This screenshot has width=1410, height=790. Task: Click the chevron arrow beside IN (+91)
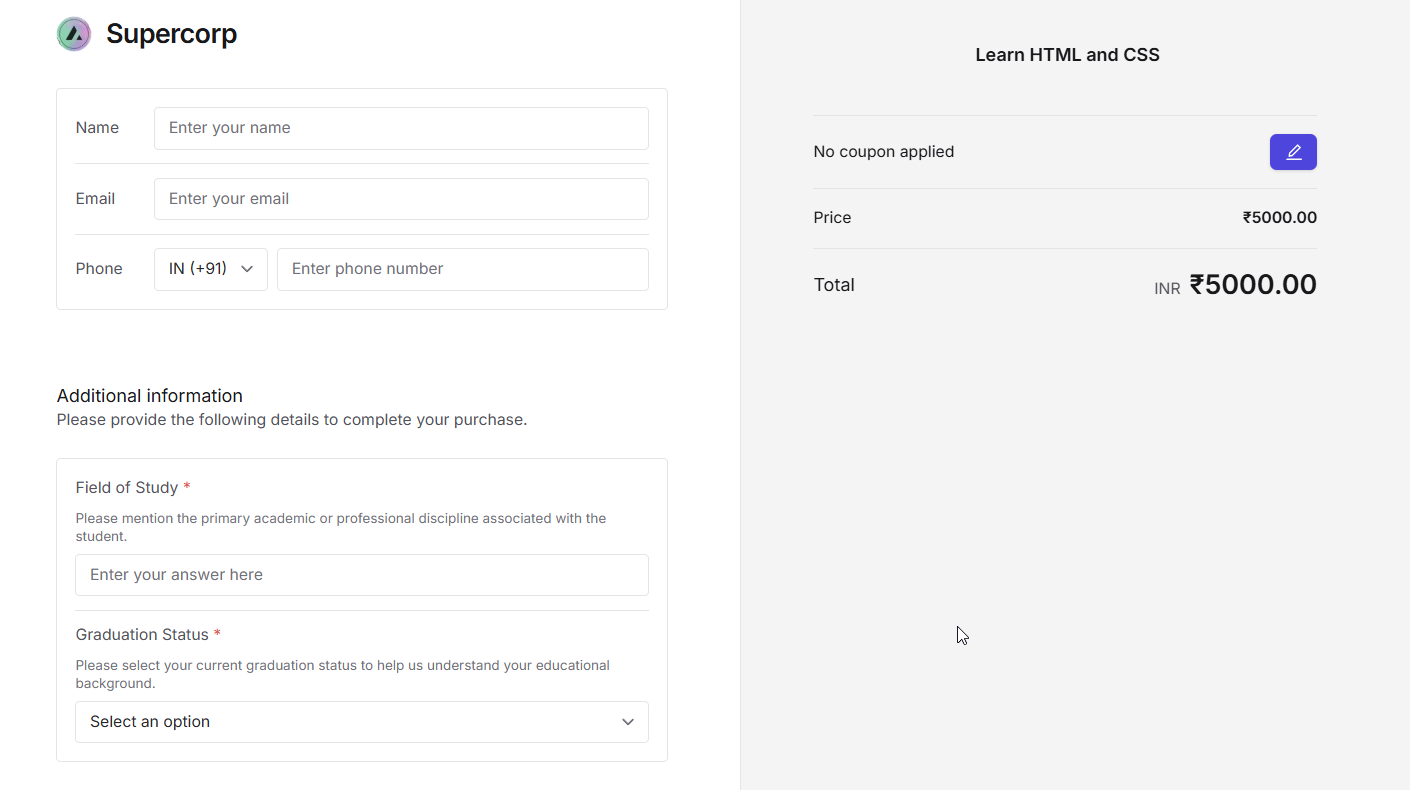[247, 269]
